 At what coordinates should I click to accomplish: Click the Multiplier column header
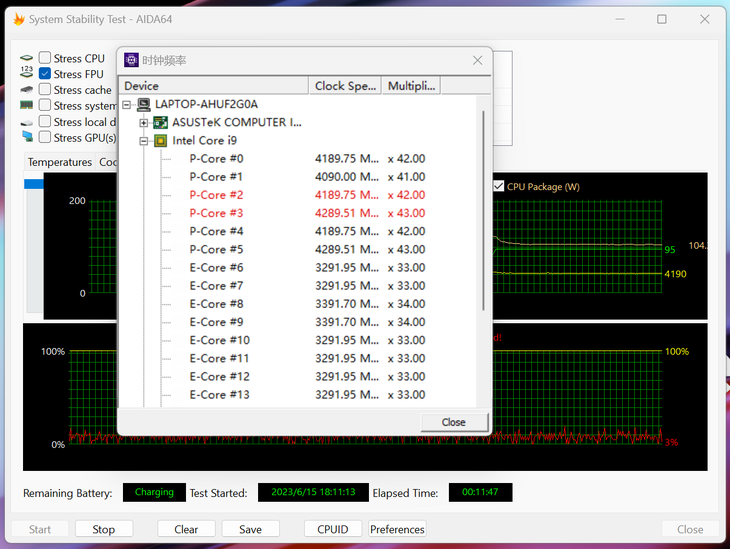click(412, 86)
